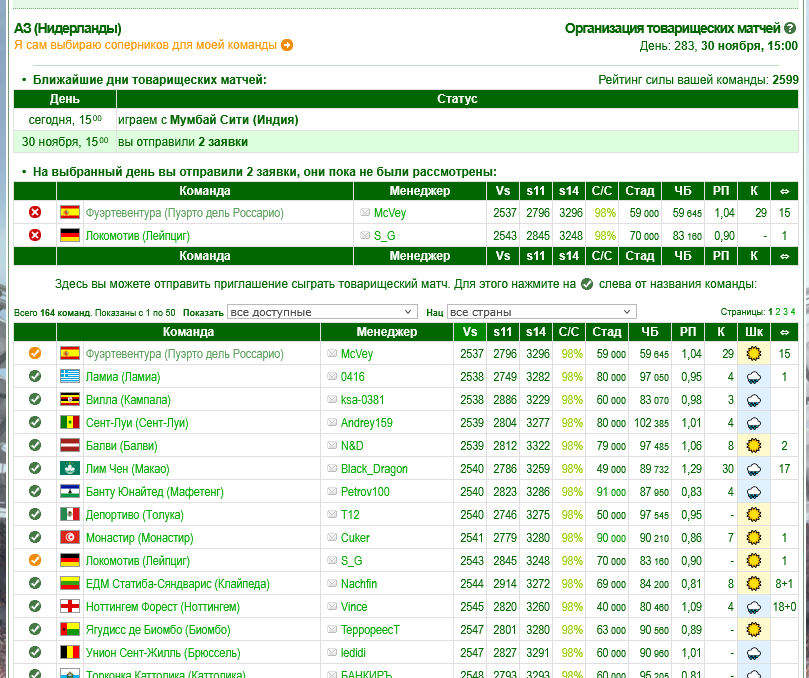Sort team list by s14 column header
Image resolution: width=809 pixels, height=678 pixels.
pos(536,332)
